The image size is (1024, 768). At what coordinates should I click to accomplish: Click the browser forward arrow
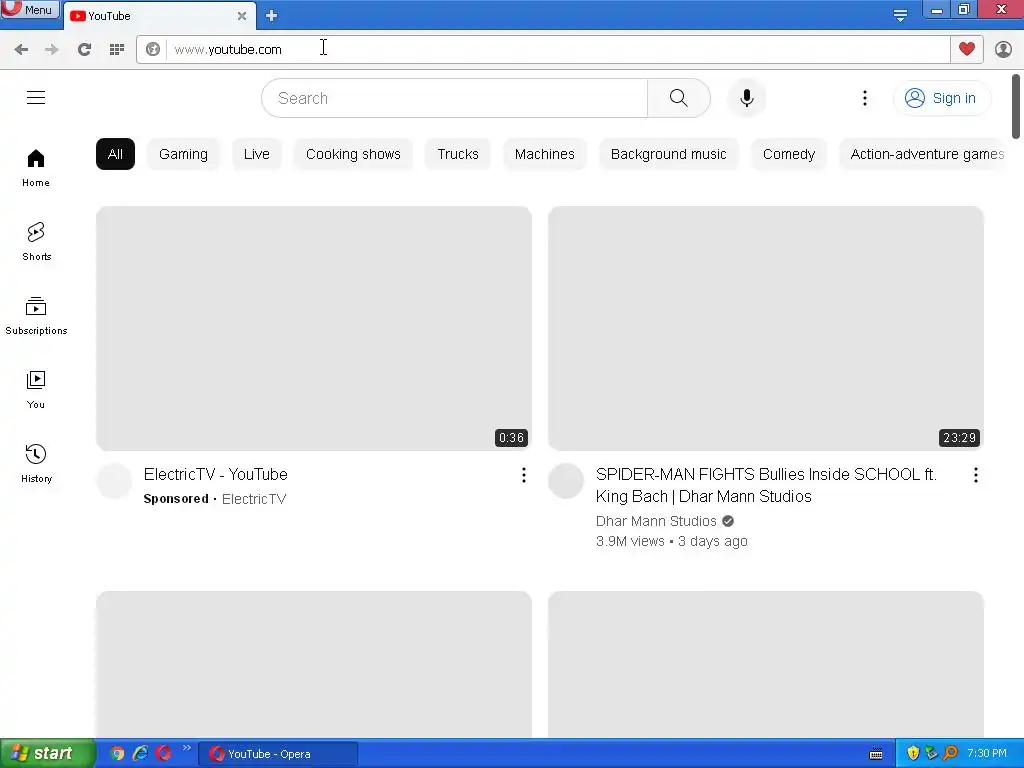pos(52,50)
